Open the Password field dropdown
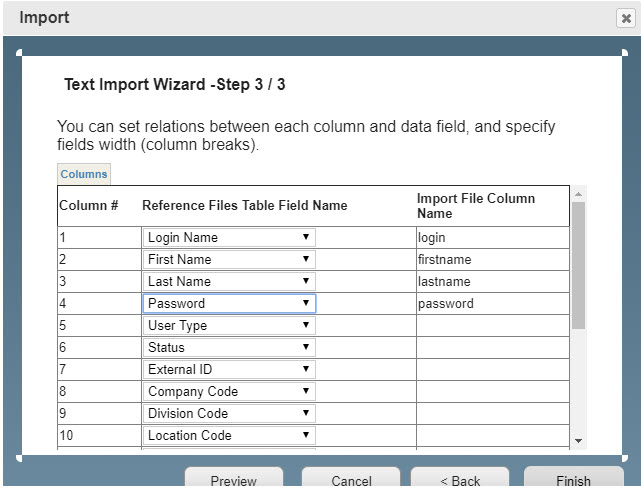The height and width of the screenshot is (492, 641). click(229, 304)
